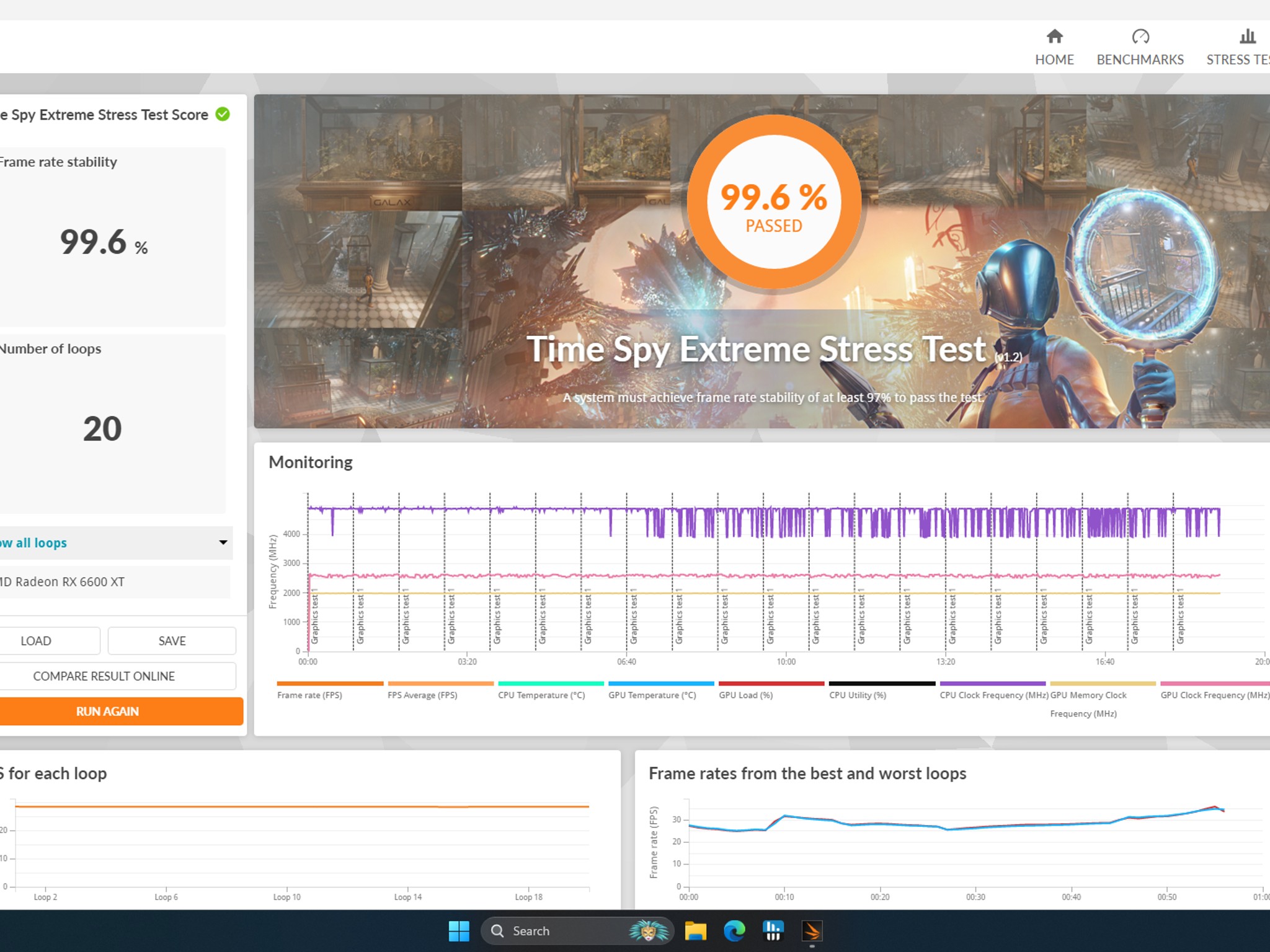The image size is (1270, 952).
Task: Click the Loop 10 axis label
Action: [286, 897]
